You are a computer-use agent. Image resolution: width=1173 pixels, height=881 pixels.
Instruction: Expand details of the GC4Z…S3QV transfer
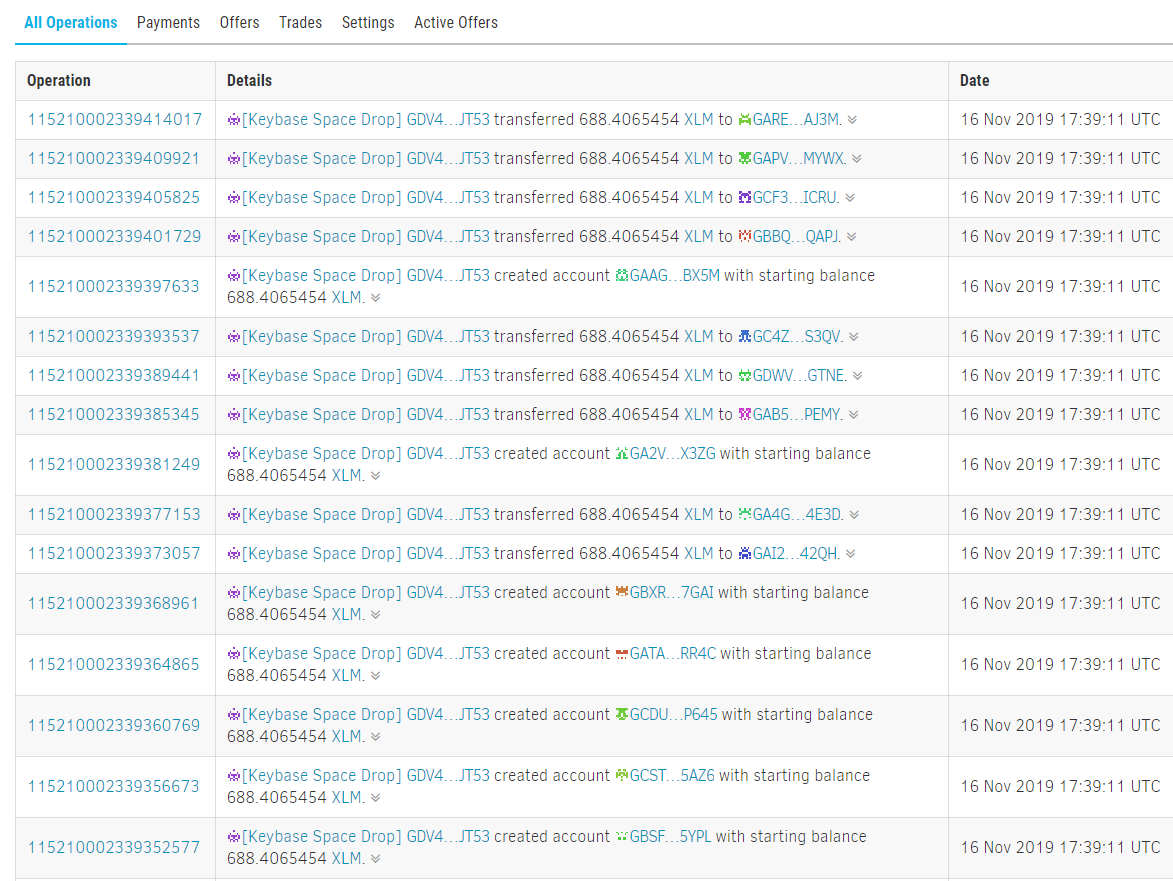(854, 337)
